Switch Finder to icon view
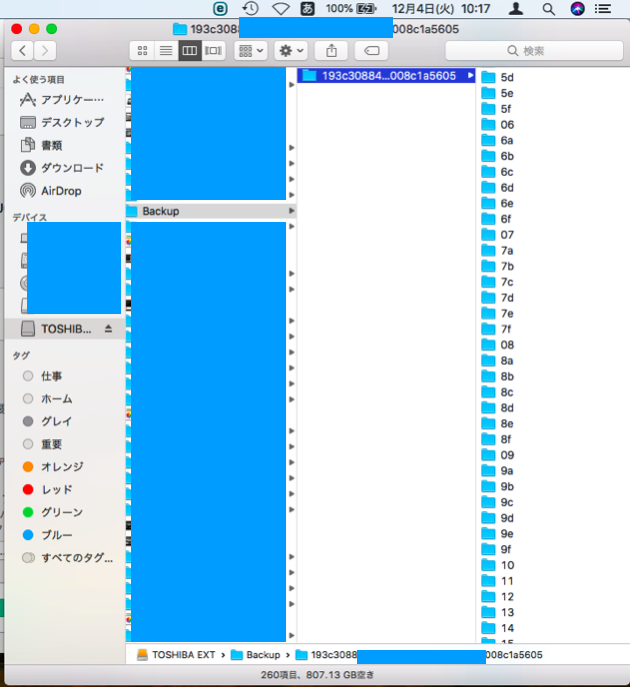Screen dimensions: 630x687 [x=142, y=51]
